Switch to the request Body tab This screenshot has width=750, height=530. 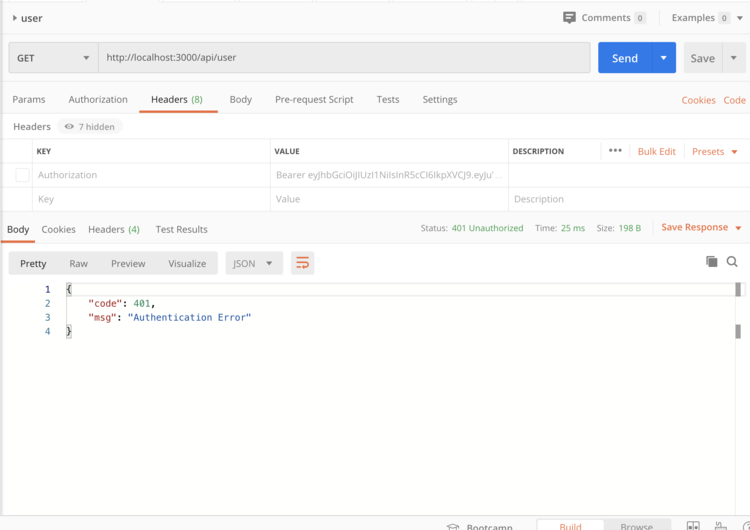point(241,99)
